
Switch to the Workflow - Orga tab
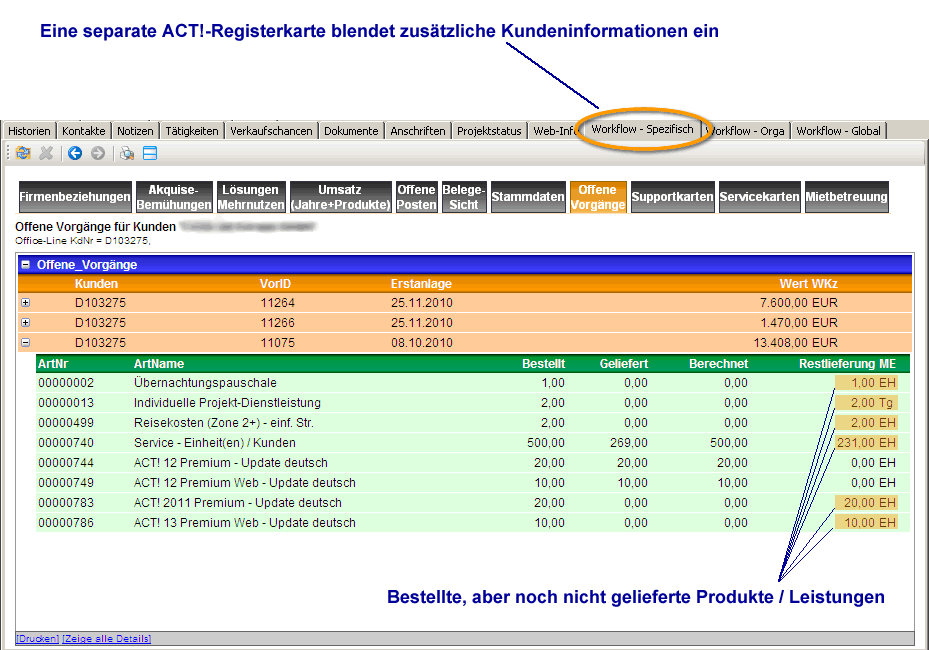(x=746, y=131)
